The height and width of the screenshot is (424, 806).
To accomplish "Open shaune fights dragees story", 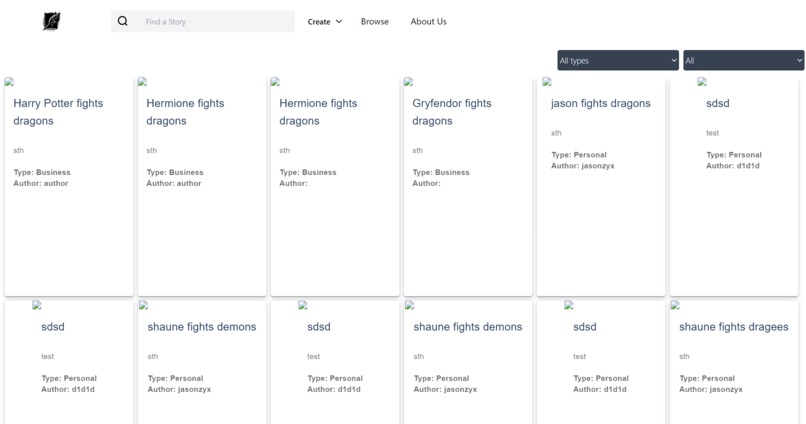I will pos(734,327).
